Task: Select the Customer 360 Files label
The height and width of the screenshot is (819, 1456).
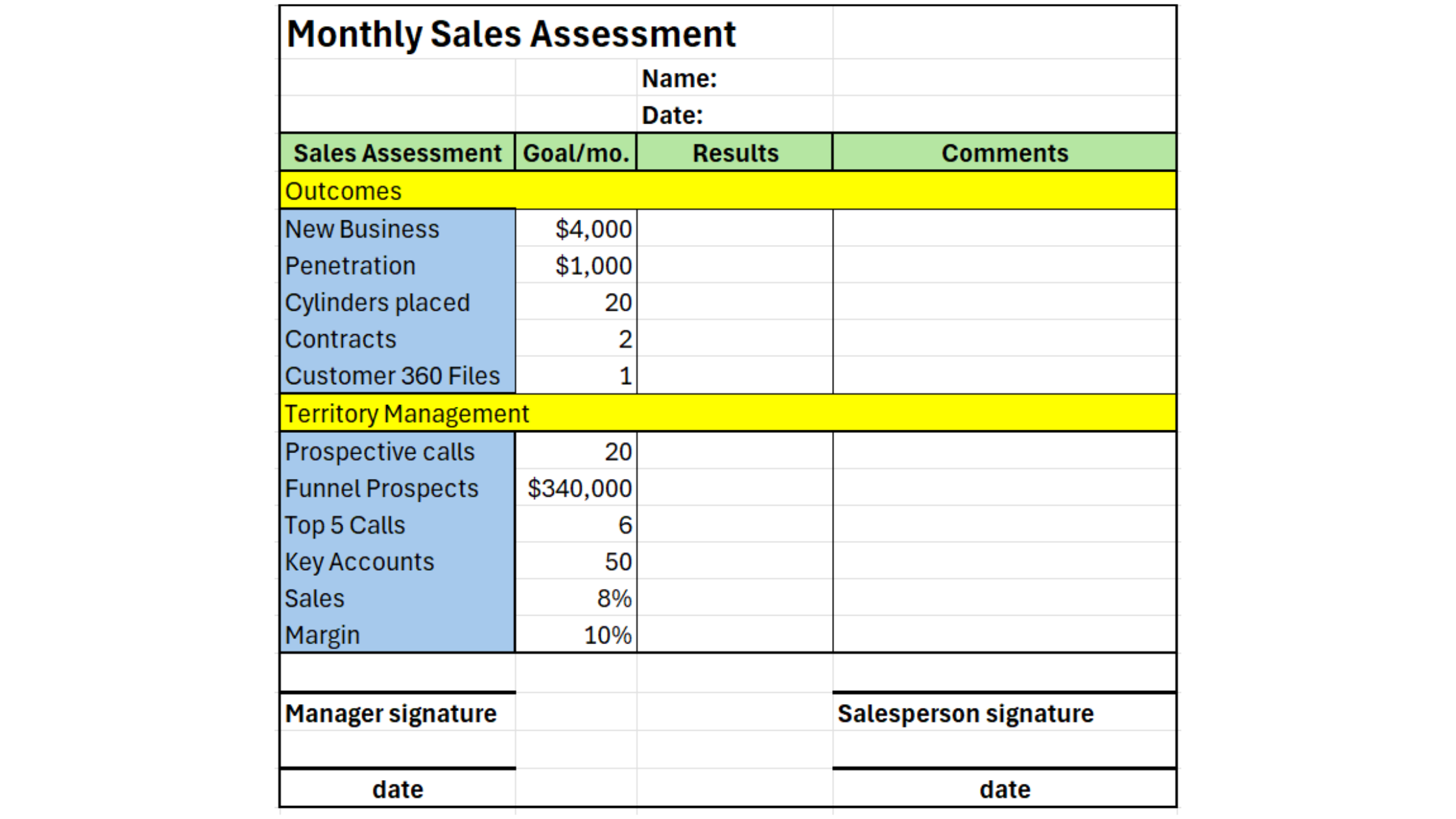Action: (x=397, y=375)
